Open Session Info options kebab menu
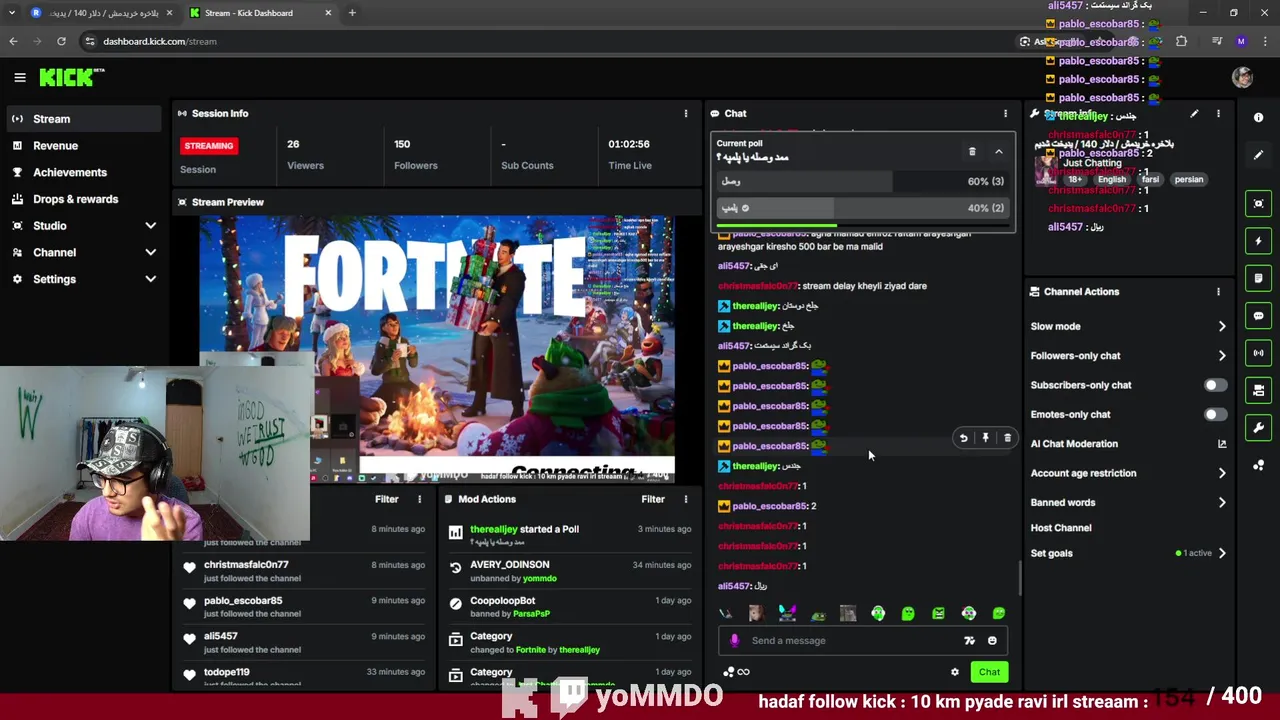This screenshot has height=720, width=1280. pos(686,113)
